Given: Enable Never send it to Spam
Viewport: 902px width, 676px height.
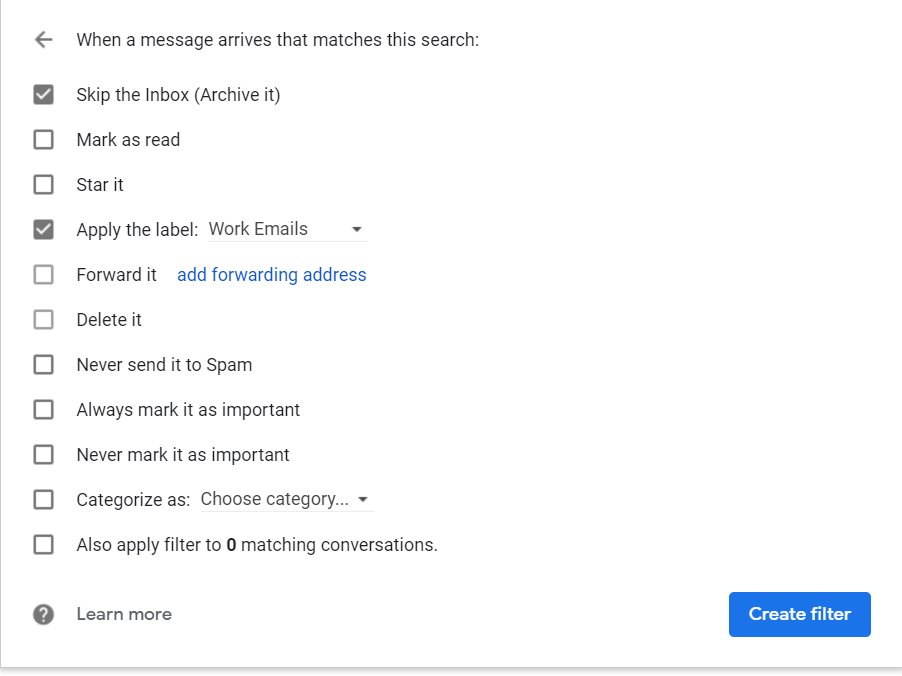Looking at the screenshot, I should coord(43,365).
